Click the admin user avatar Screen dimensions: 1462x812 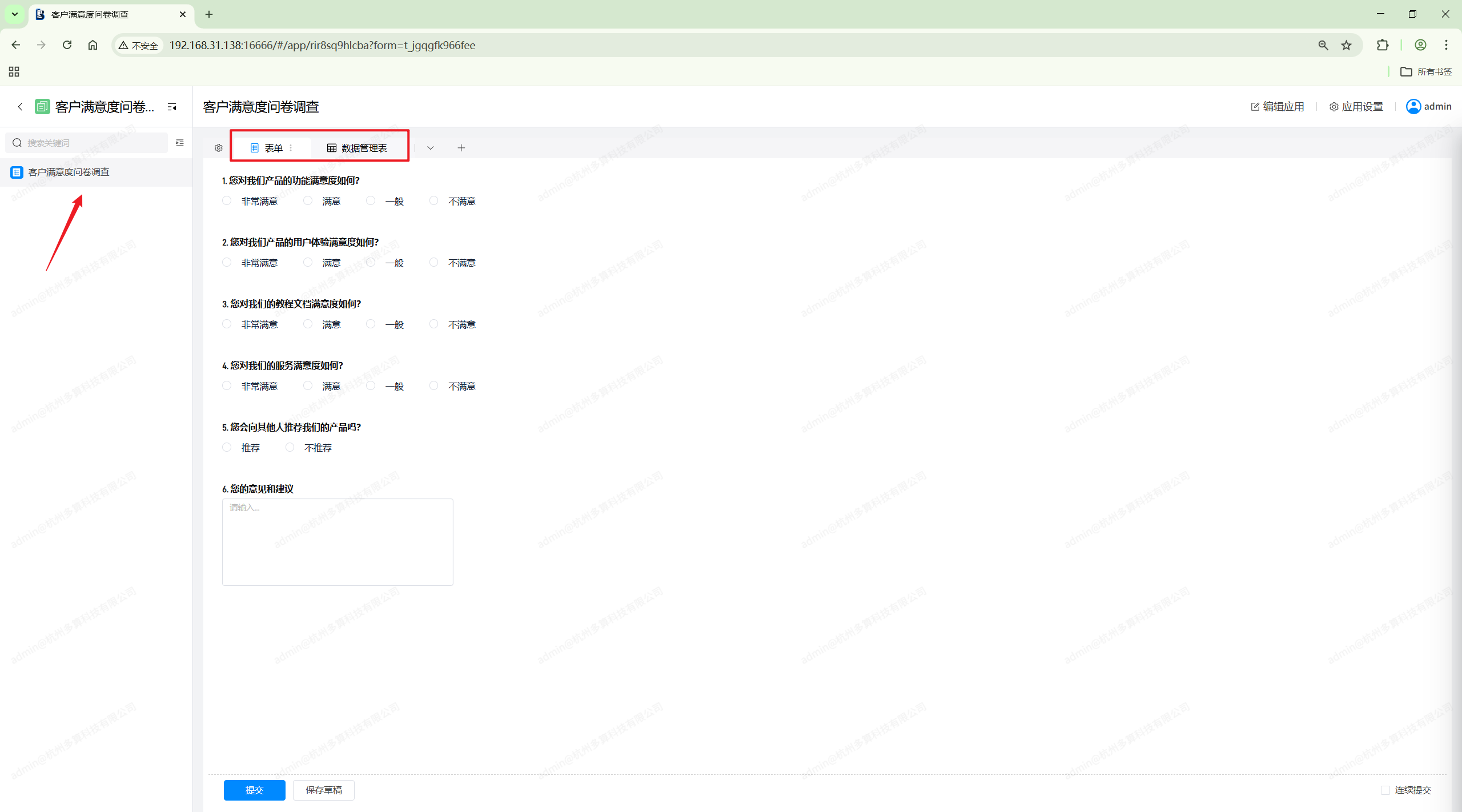tap(1413, 107)
